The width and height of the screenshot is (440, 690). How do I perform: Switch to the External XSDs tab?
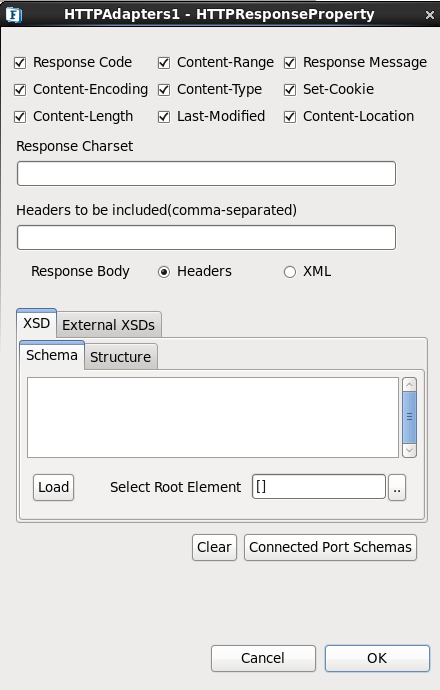point(109,325)
